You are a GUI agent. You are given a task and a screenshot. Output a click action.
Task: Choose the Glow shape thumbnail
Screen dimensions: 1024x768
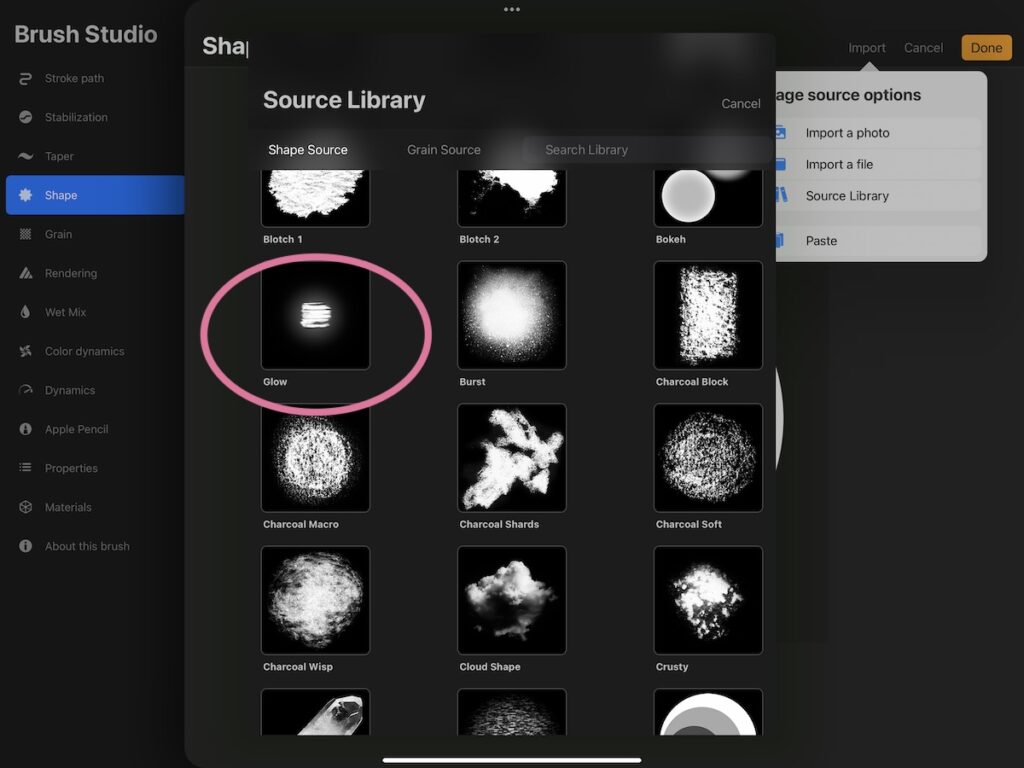[315, 316]
